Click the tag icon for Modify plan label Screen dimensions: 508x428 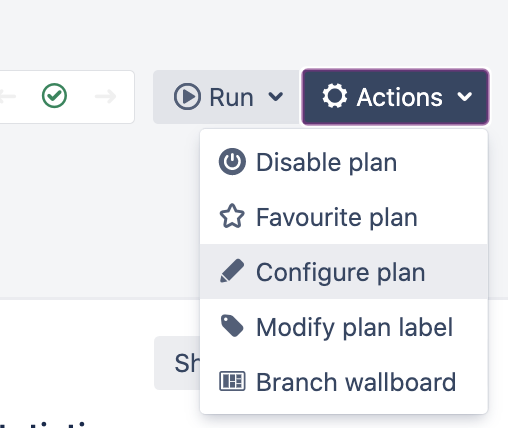tap(232, 326)
